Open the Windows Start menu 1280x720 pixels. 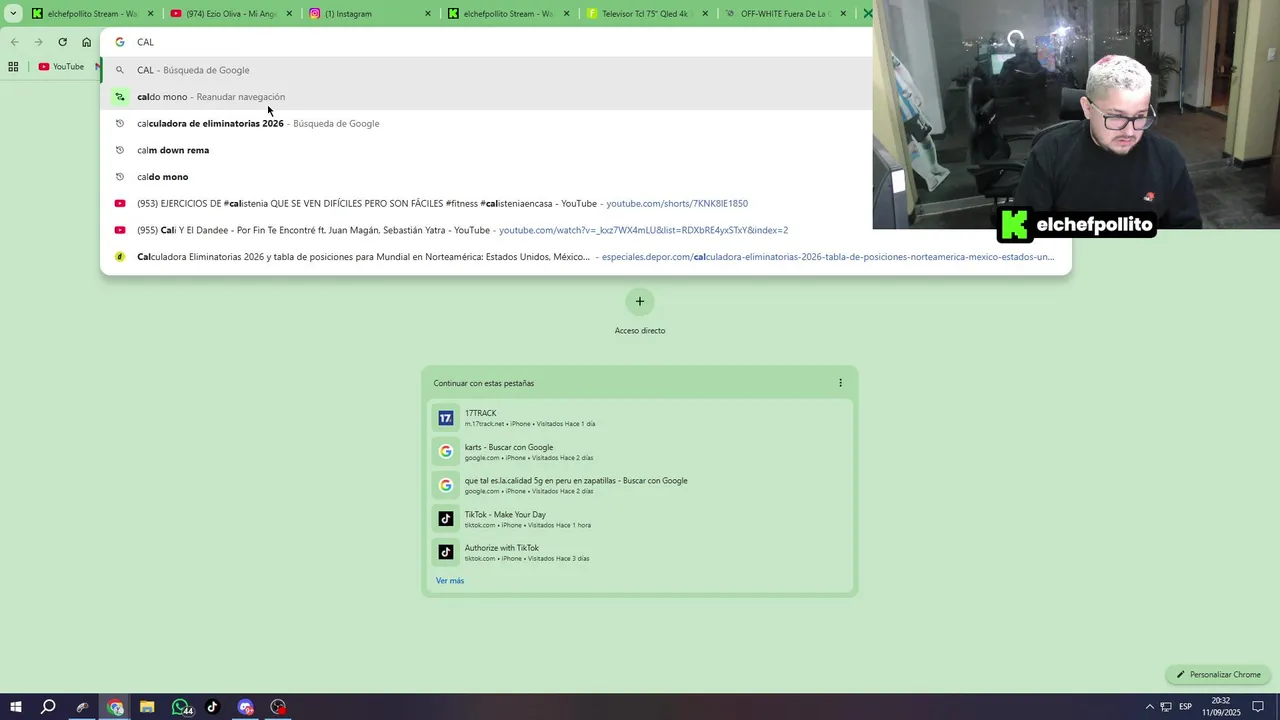(16, 707)
